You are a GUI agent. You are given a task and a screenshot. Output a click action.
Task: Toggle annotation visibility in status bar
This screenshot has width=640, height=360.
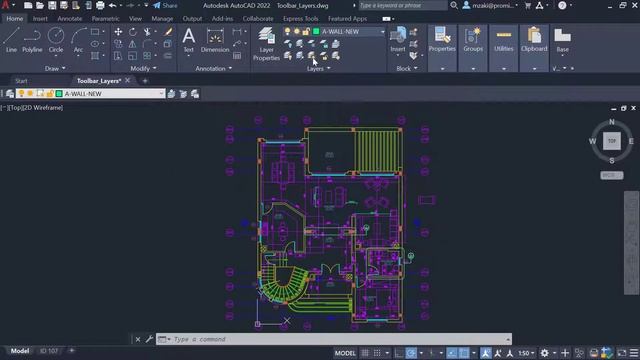[486, 353]
